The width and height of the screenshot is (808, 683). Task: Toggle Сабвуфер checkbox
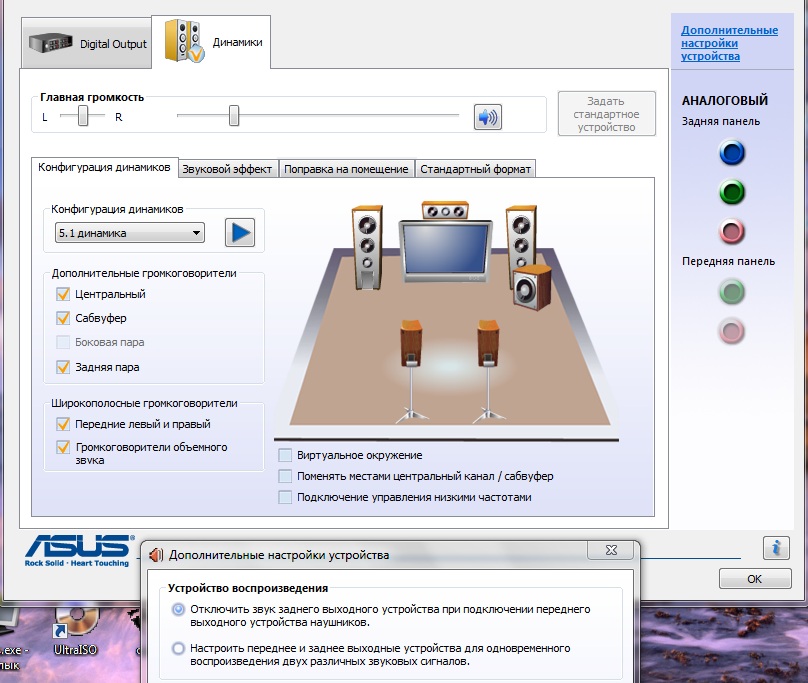pyautogui.click(x=63, y=318)
